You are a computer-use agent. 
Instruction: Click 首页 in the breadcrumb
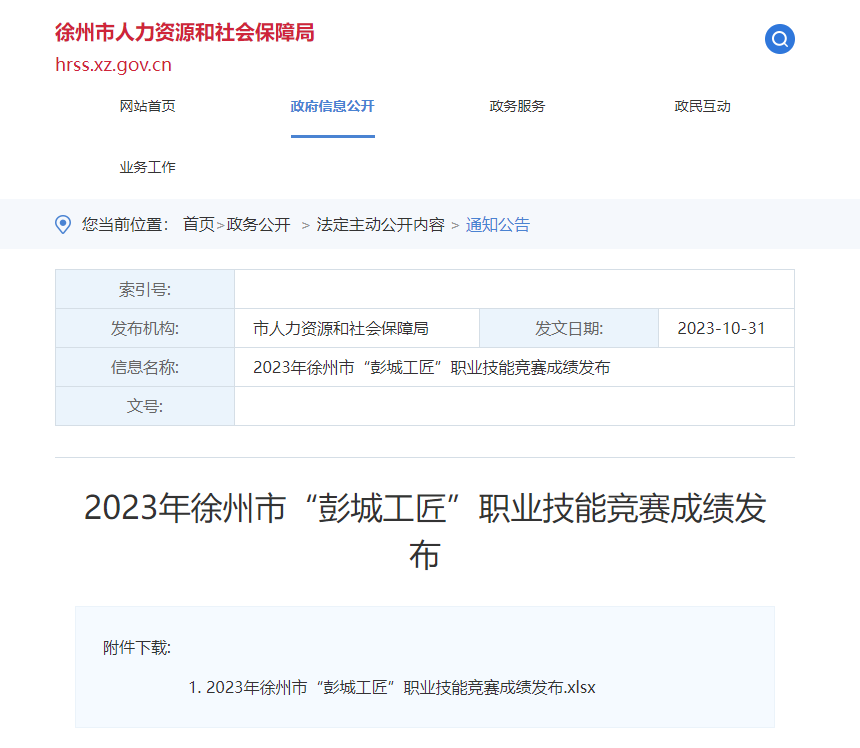click(199, 224)
